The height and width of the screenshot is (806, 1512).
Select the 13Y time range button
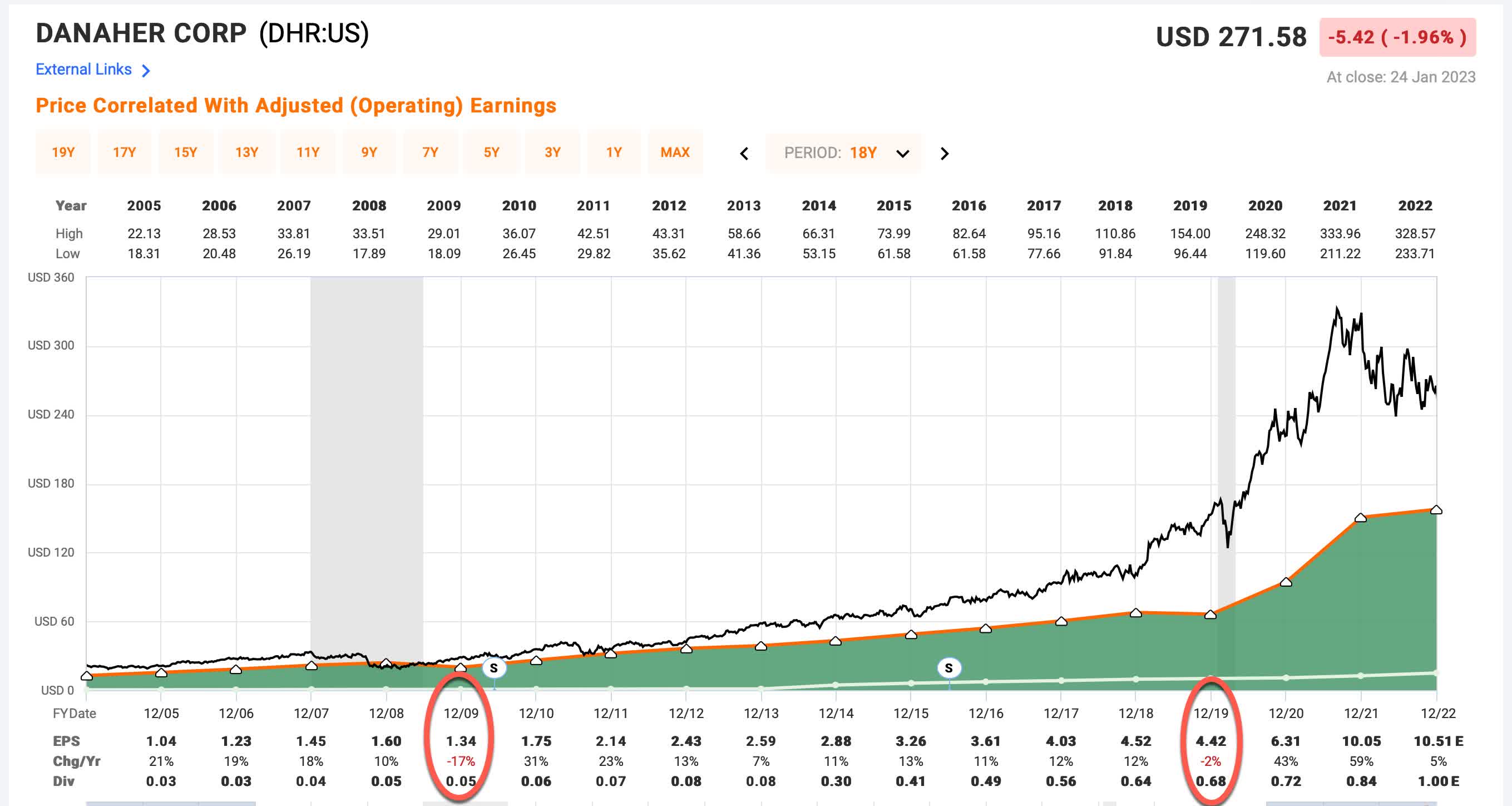click(x=246, y=152)
